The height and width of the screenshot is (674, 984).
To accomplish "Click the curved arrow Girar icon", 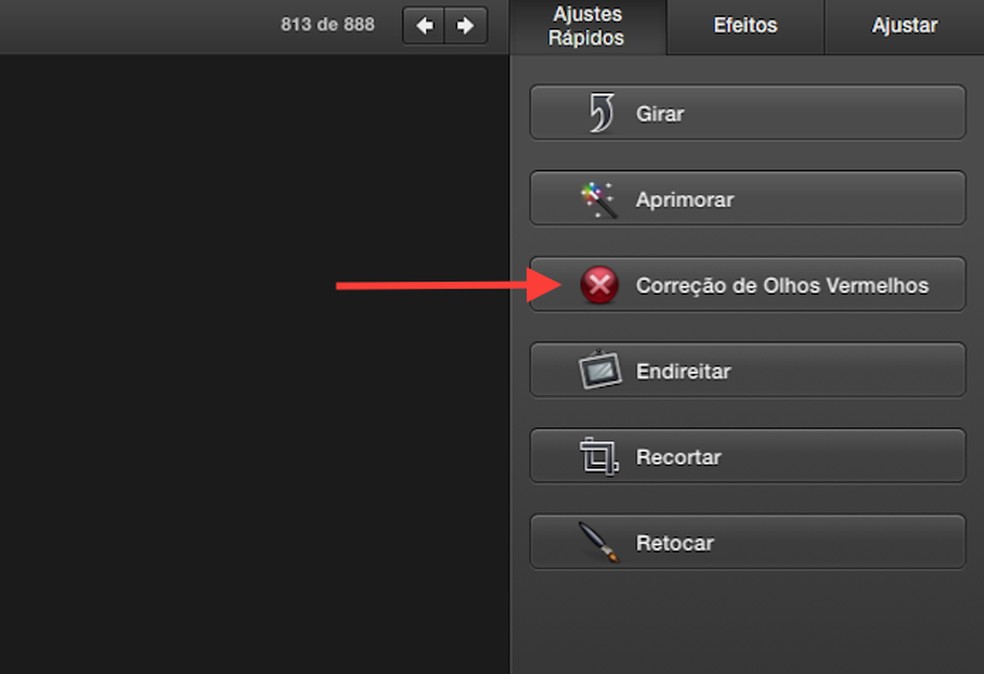I will pyautogui.click(x=600, y=113).
